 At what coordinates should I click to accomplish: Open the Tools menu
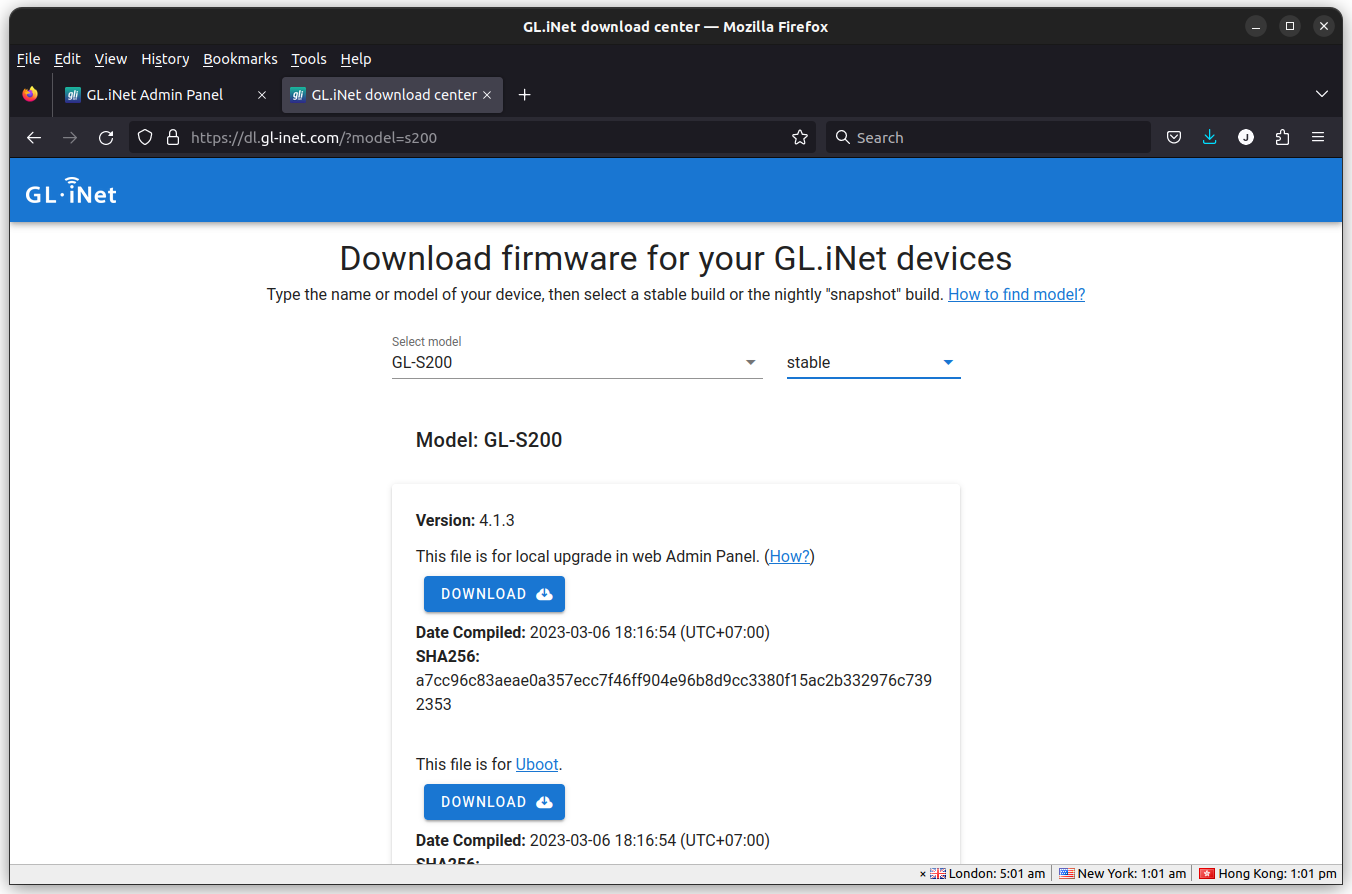309,59
